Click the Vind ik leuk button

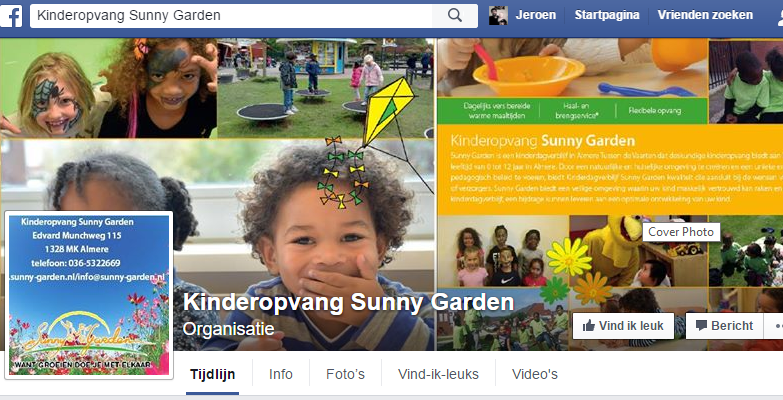623,326
